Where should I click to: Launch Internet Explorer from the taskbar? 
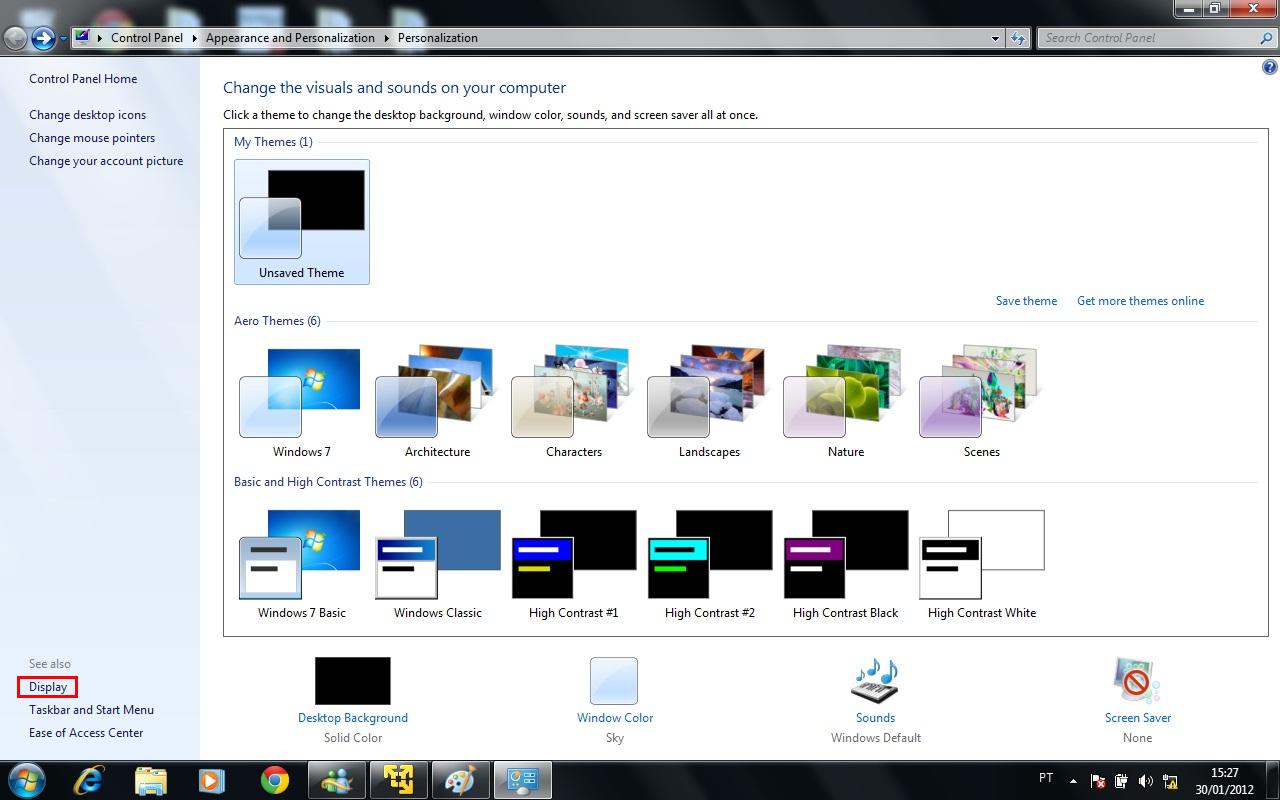click(90, 780)
